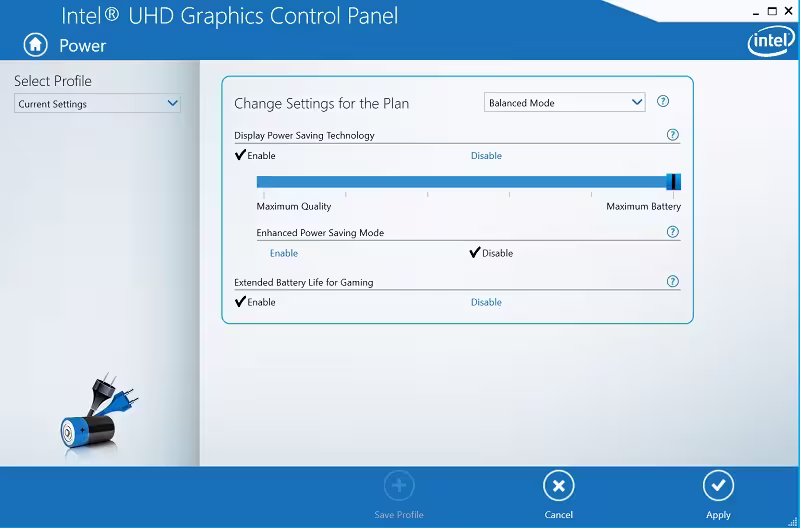Open the Balanced Mode plan dropdown

tap(564, 102)
